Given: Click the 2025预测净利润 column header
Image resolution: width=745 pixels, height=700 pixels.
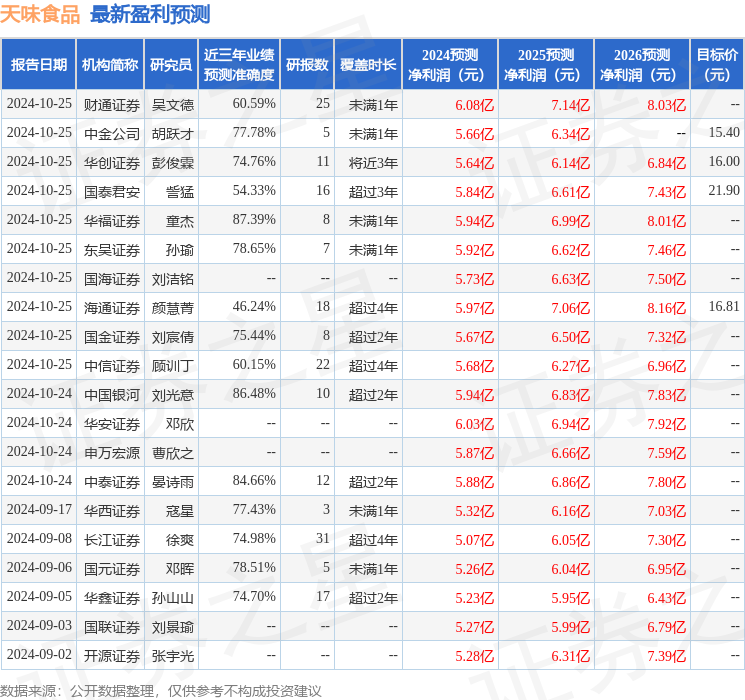Looking at the screenshot, I should 546,64.
